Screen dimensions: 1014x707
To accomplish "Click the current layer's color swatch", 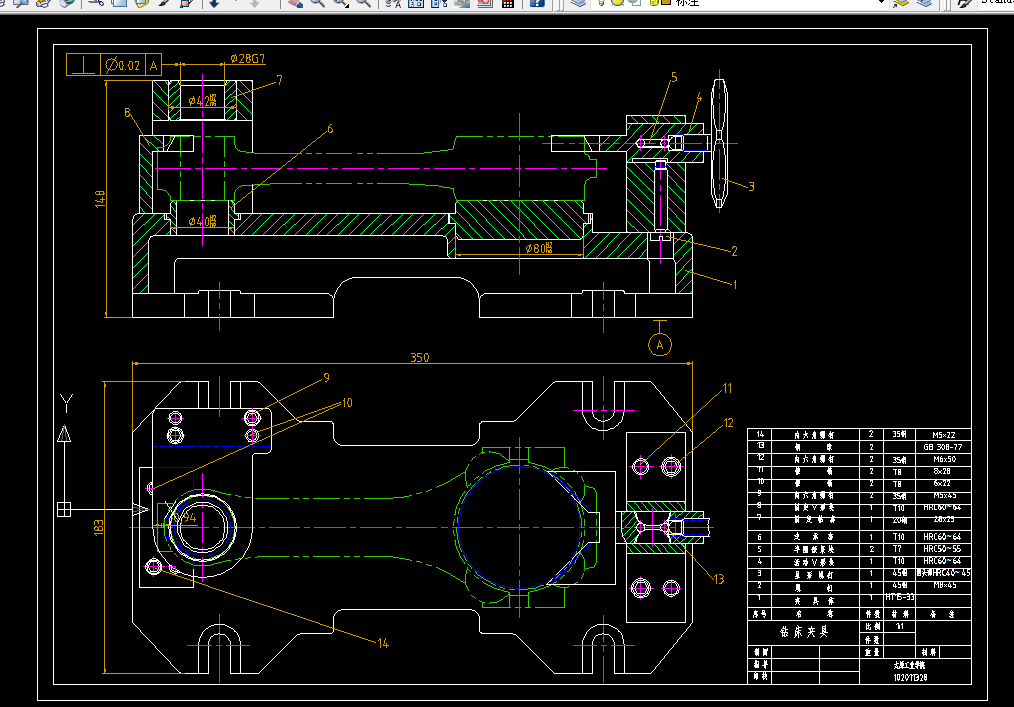I will click(664, 3).
